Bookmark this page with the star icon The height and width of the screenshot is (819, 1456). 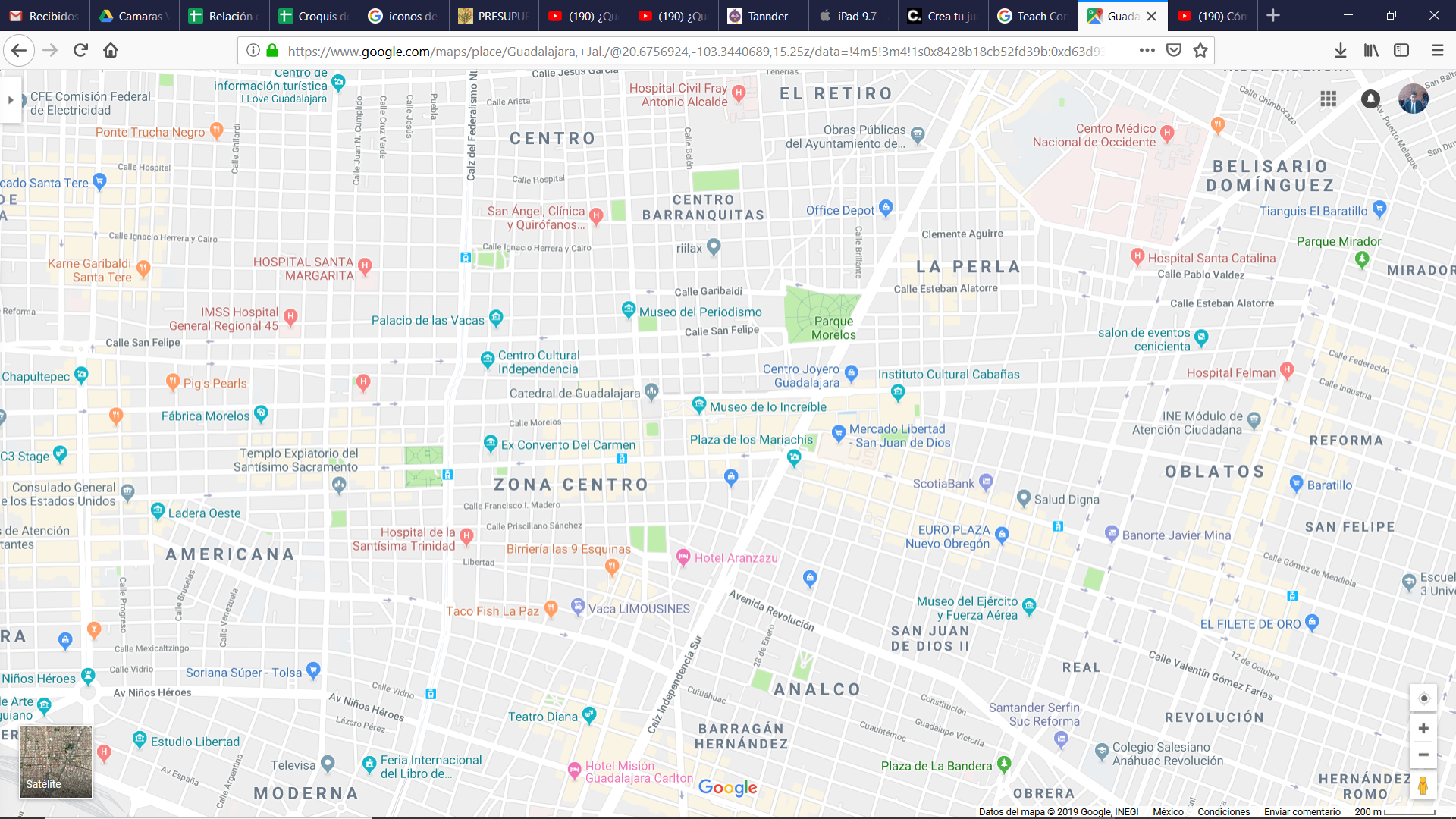(x=1200, y=51)
